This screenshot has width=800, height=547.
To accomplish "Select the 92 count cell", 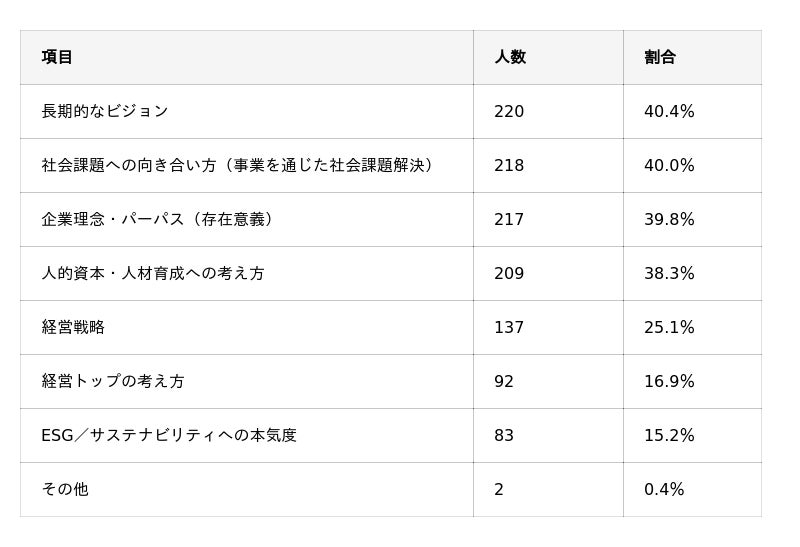I will (504, 381).
